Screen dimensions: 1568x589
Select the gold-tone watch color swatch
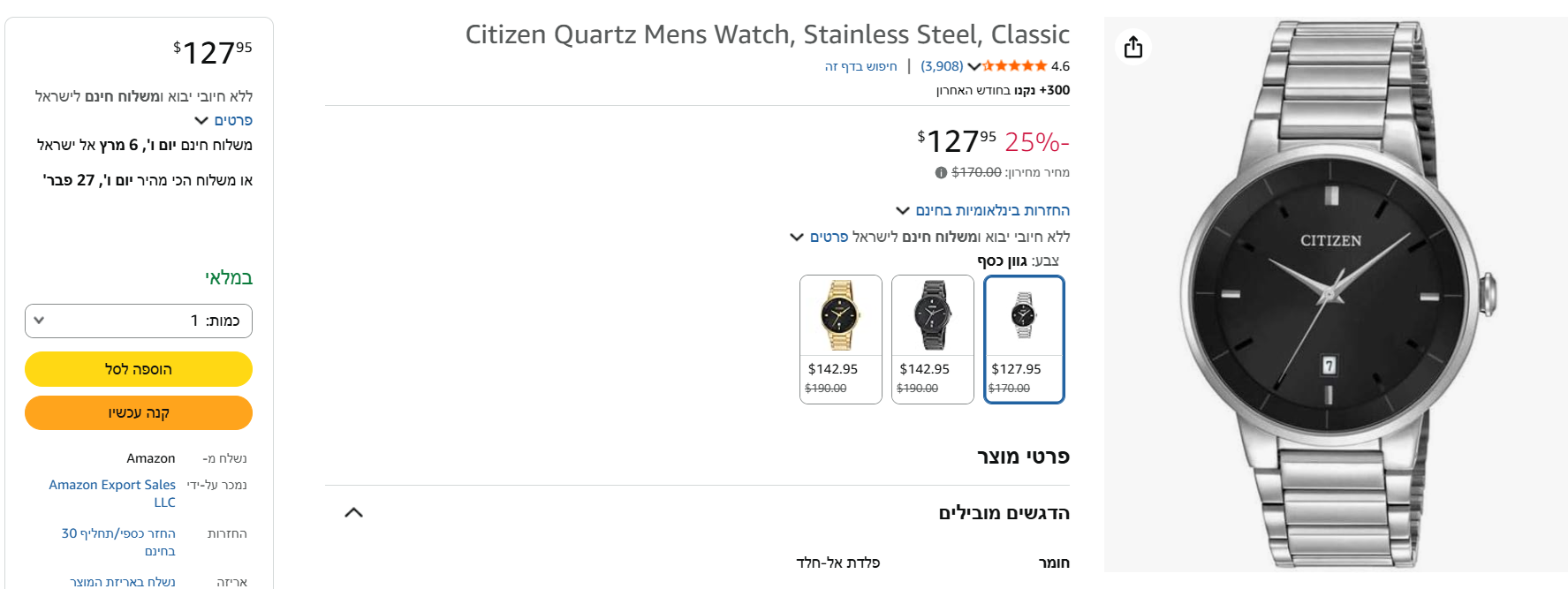[x=840, y=339]
